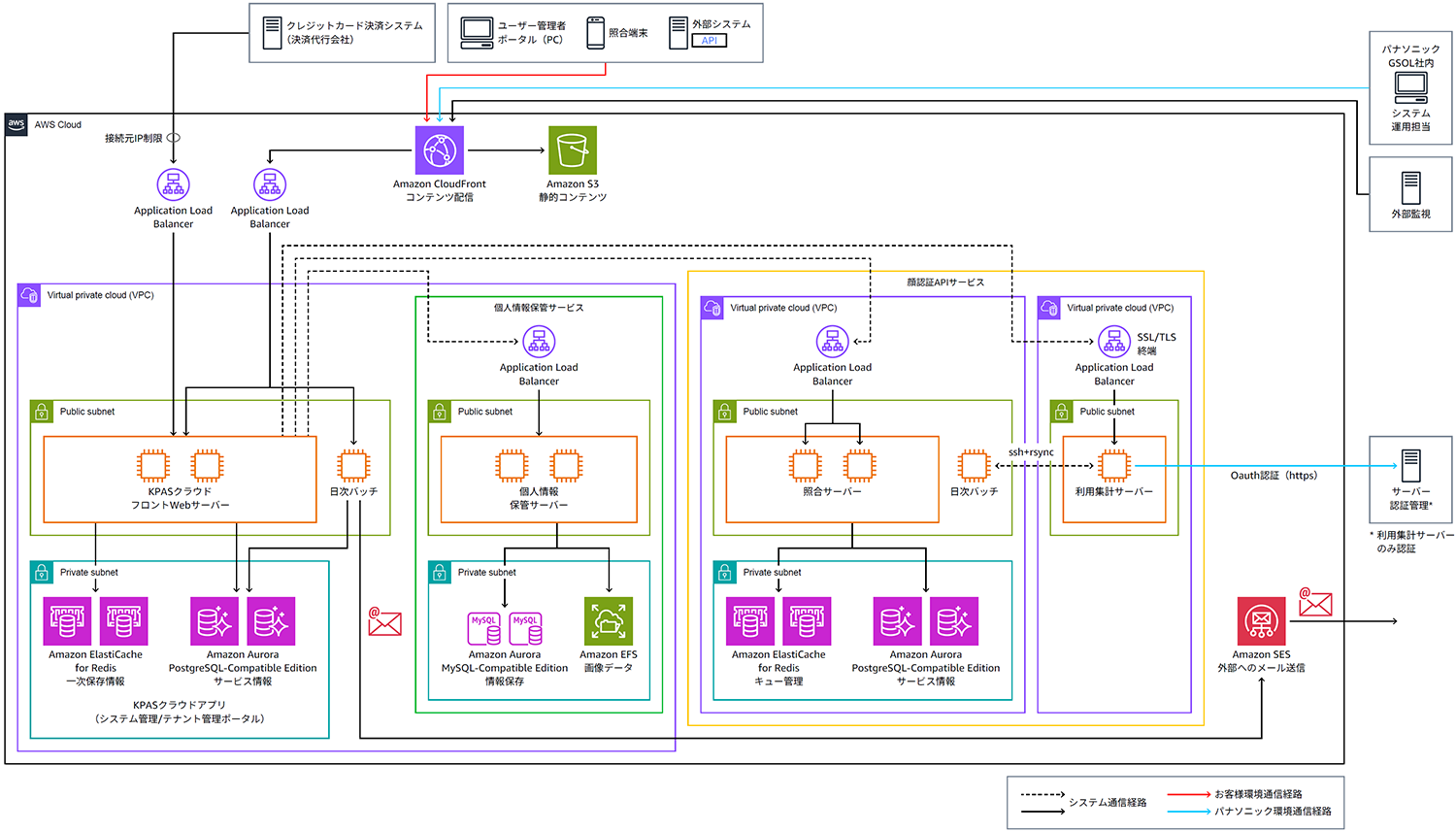Click the SSL/TLS 終端 load balancer icon
Image resolution: width=1456 pixels, height=831 pixels.
1114,342
